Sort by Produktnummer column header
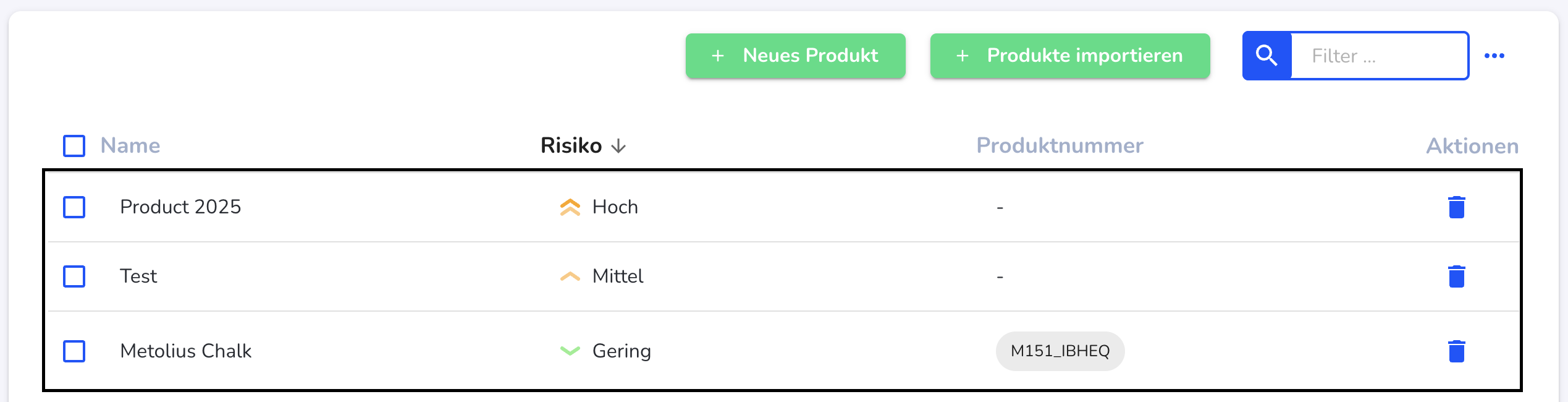This screenshot has width=1568, height=402. pyautogui.click(x=1060, y=146)
